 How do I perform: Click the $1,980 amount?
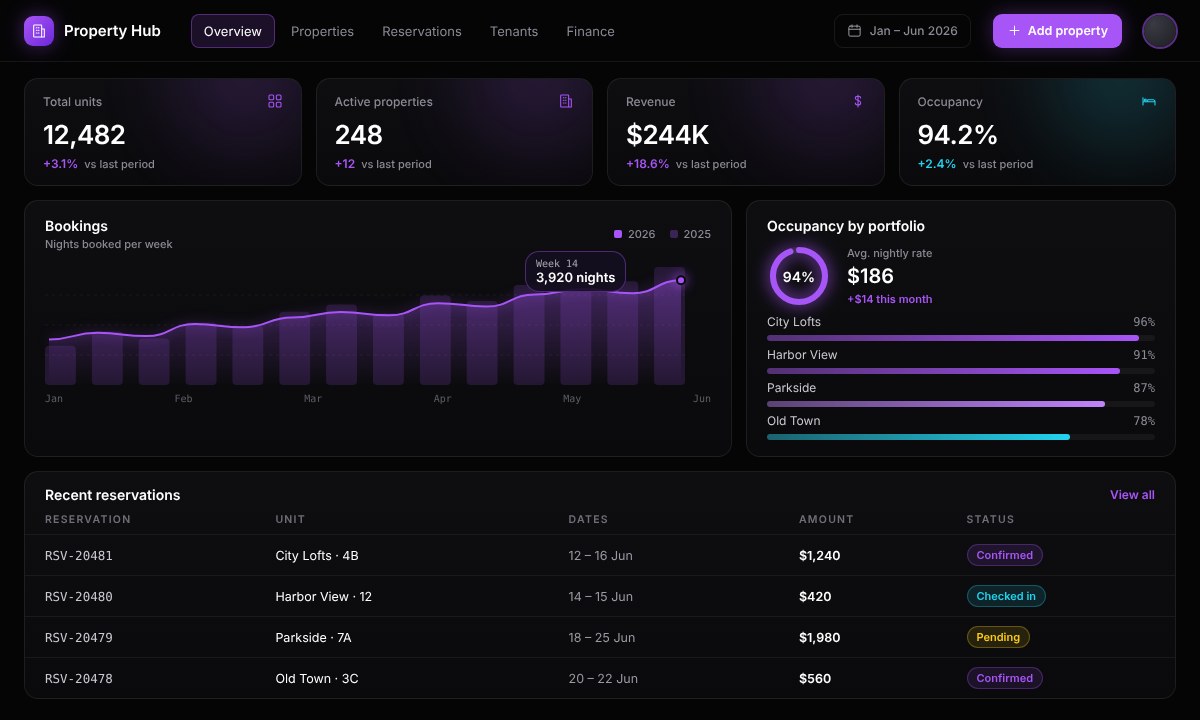820,637
